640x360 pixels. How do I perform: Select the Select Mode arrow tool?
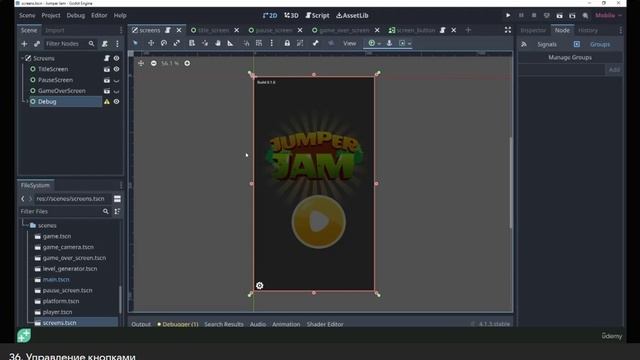pos(136,43)
